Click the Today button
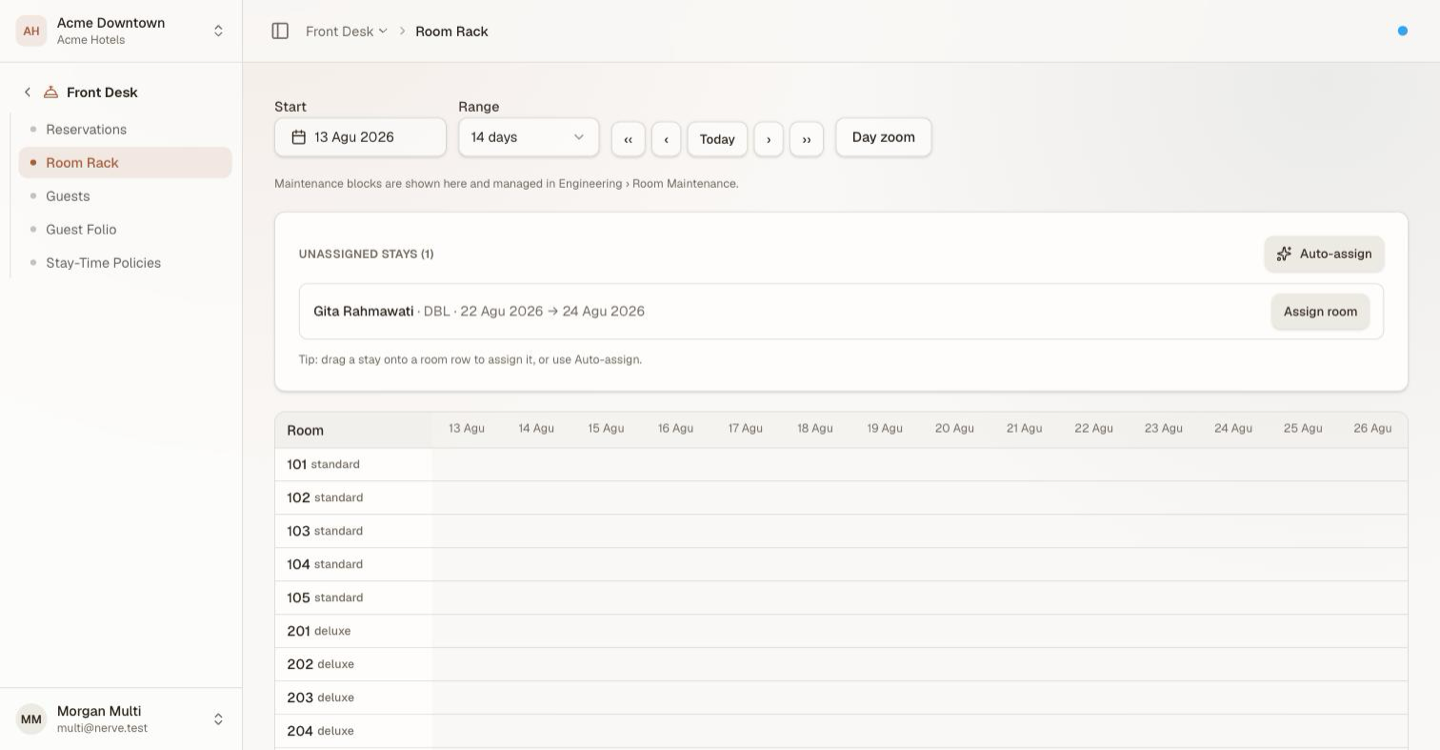The image size is (1440, 750). tap(717, 139)
